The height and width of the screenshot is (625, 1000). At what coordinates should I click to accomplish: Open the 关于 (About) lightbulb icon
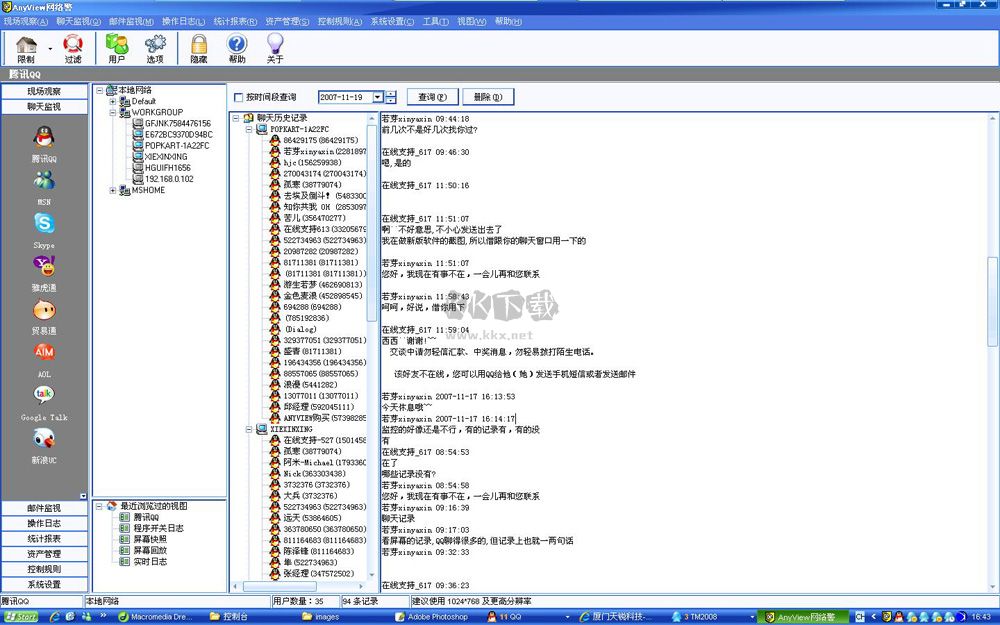[x=275, y=48]
